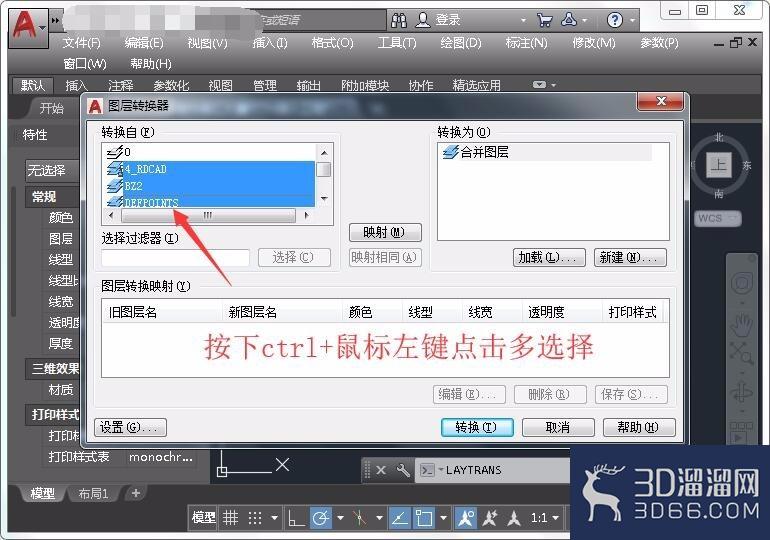Toggle the grid display icon in status bar
Viewport: 770px width, 540px height.
click(x=230, y=517)
